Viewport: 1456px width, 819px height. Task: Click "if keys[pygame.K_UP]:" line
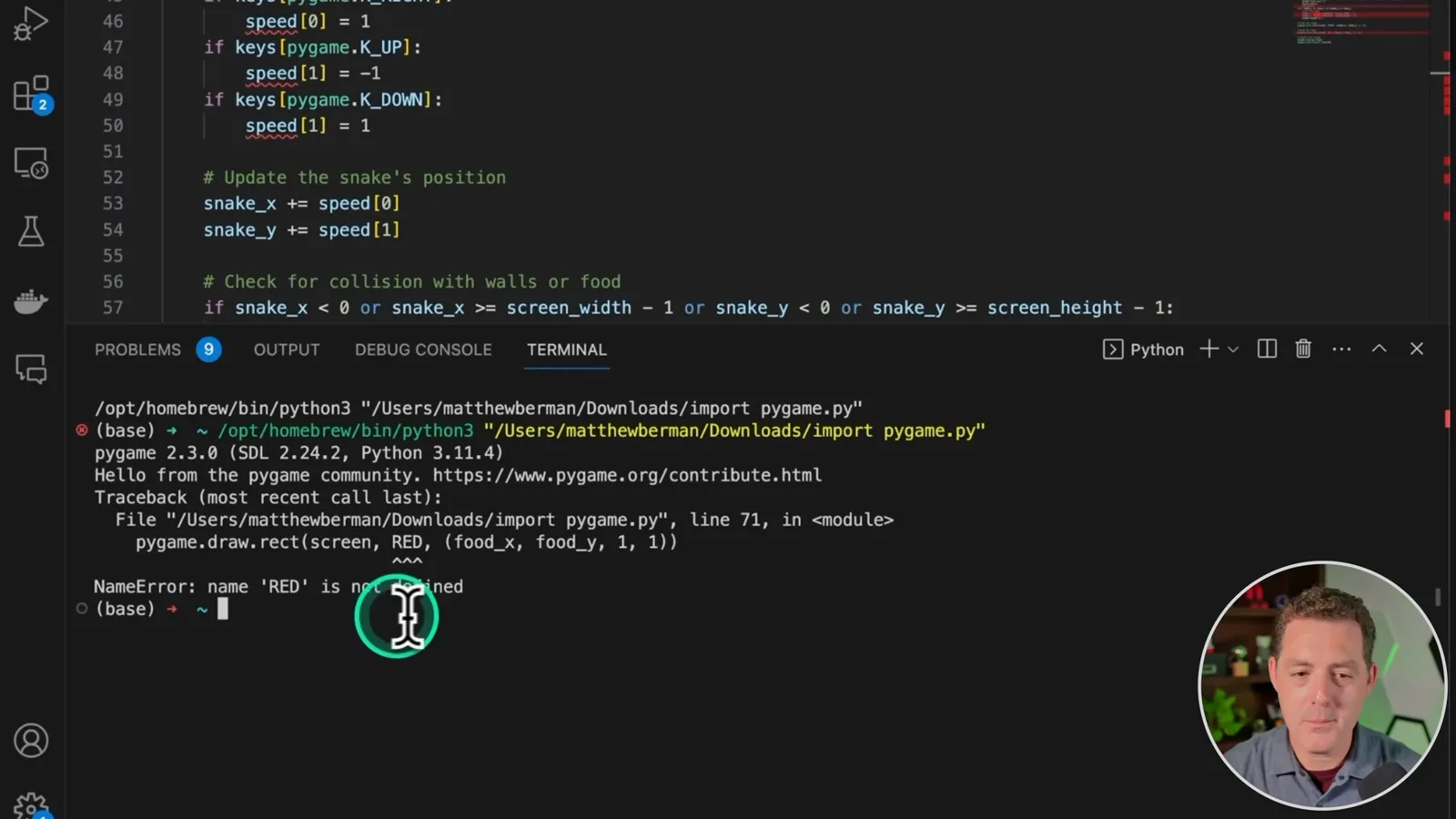pyautogui.click(x=312, y=47)
